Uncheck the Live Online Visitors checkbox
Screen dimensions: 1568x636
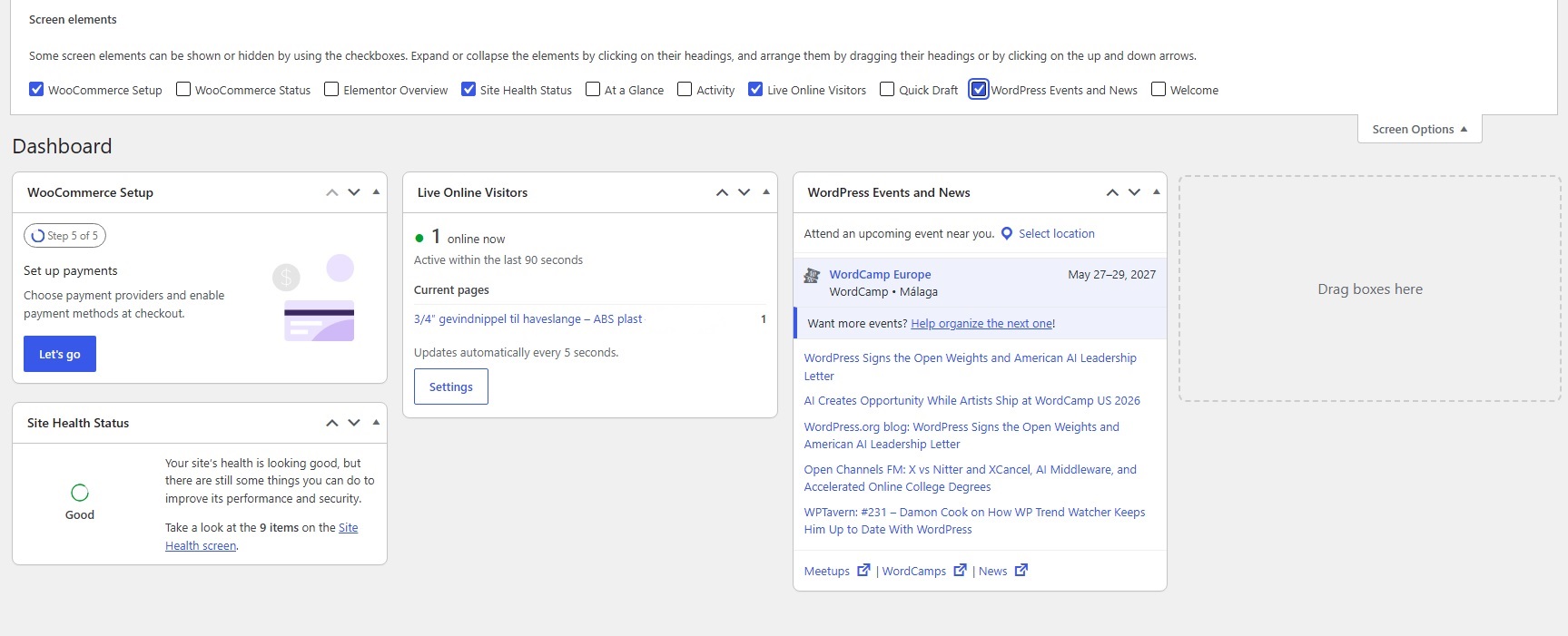point(755,89)
